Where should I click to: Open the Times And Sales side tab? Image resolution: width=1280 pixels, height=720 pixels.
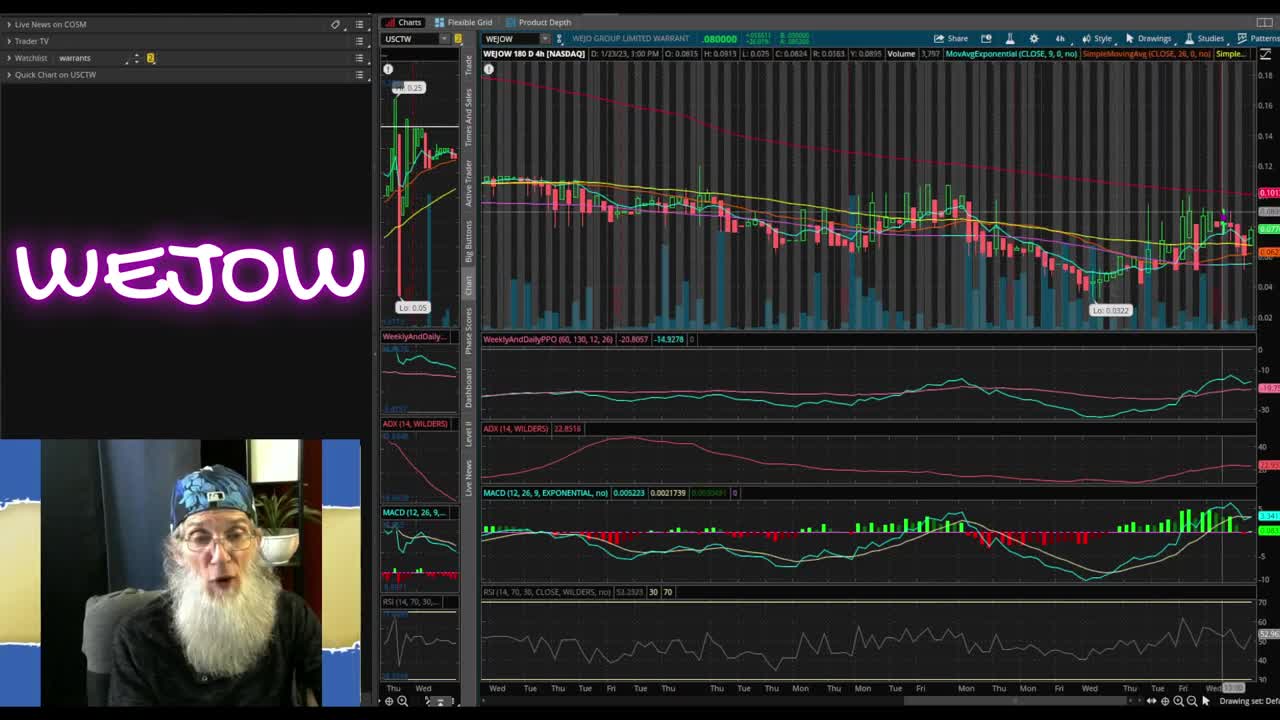(468, 118)
